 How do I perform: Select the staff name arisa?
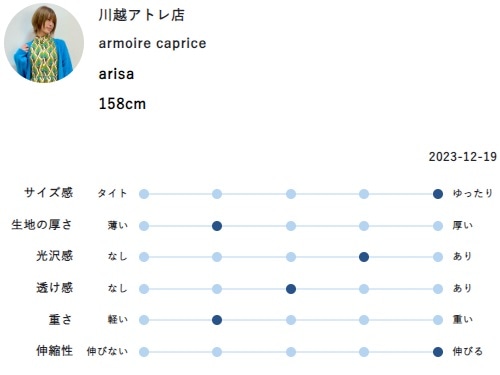[x=116, y=74]
